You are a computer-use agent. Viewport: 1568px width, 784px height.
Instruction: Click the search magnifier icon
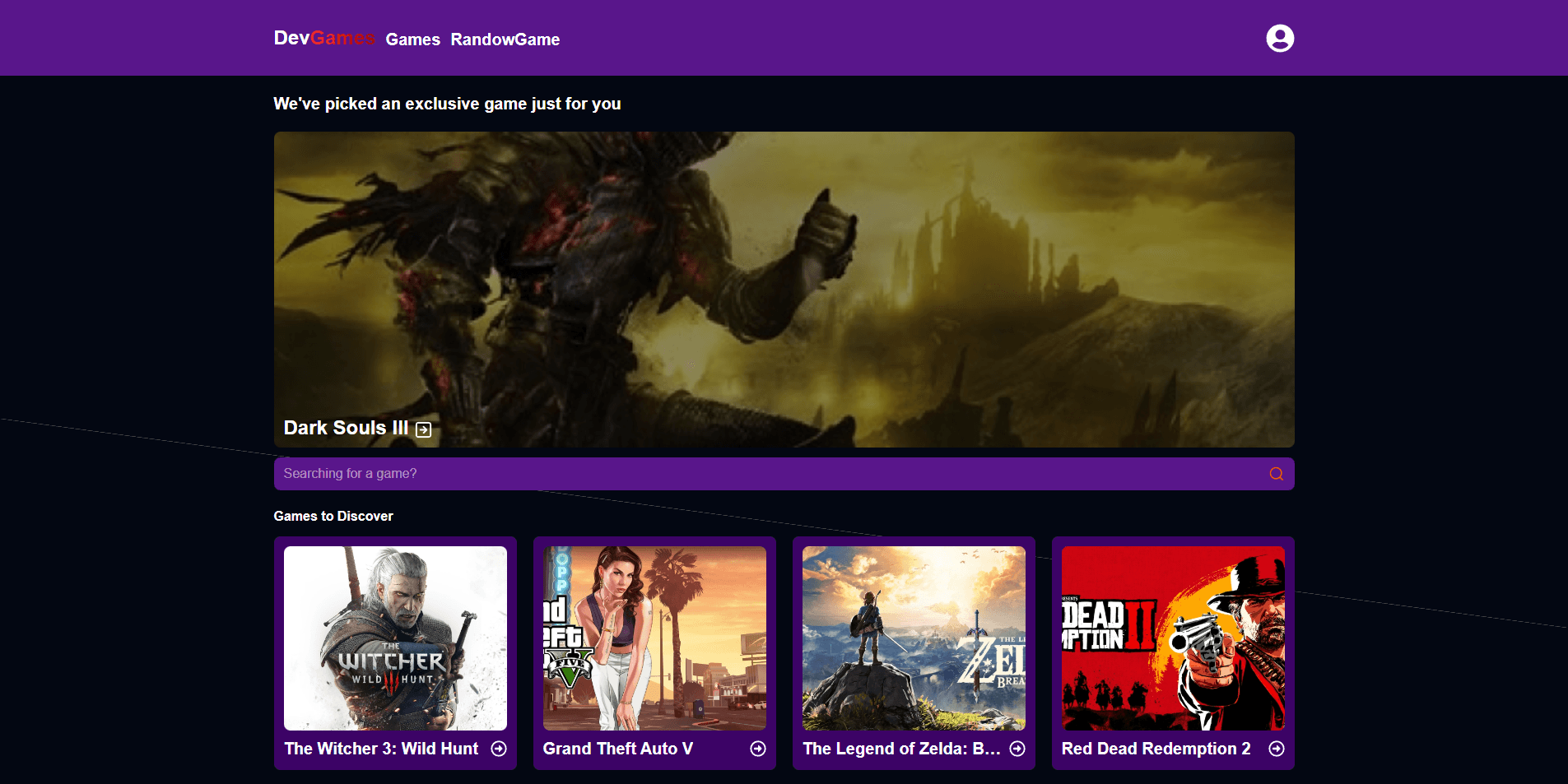pos(1276,474)
